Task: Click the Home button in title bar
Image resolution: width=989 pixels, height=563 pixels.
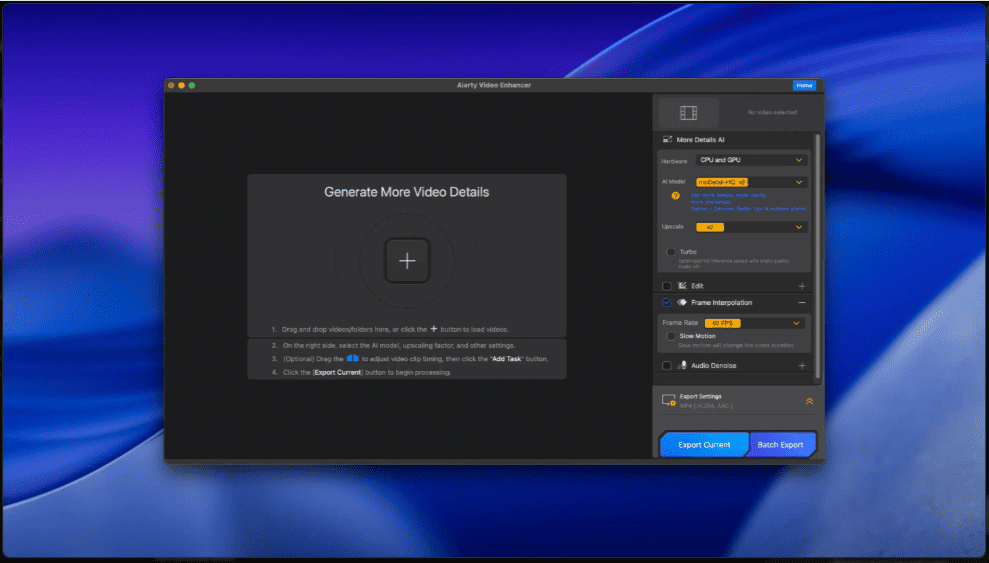Action: click(804, 85)
